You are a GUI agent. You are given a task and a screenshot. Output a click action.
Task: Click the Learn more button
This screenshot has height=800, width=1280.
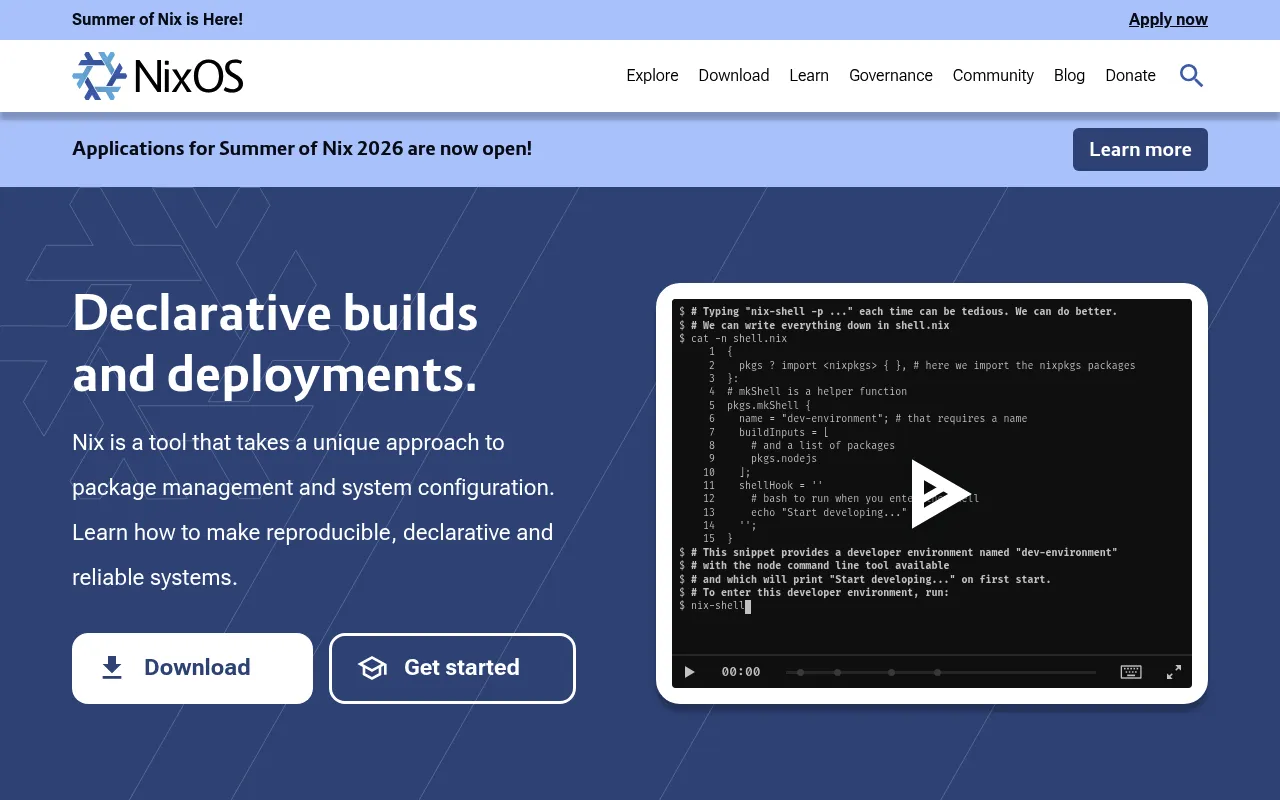coord(1140,149)
